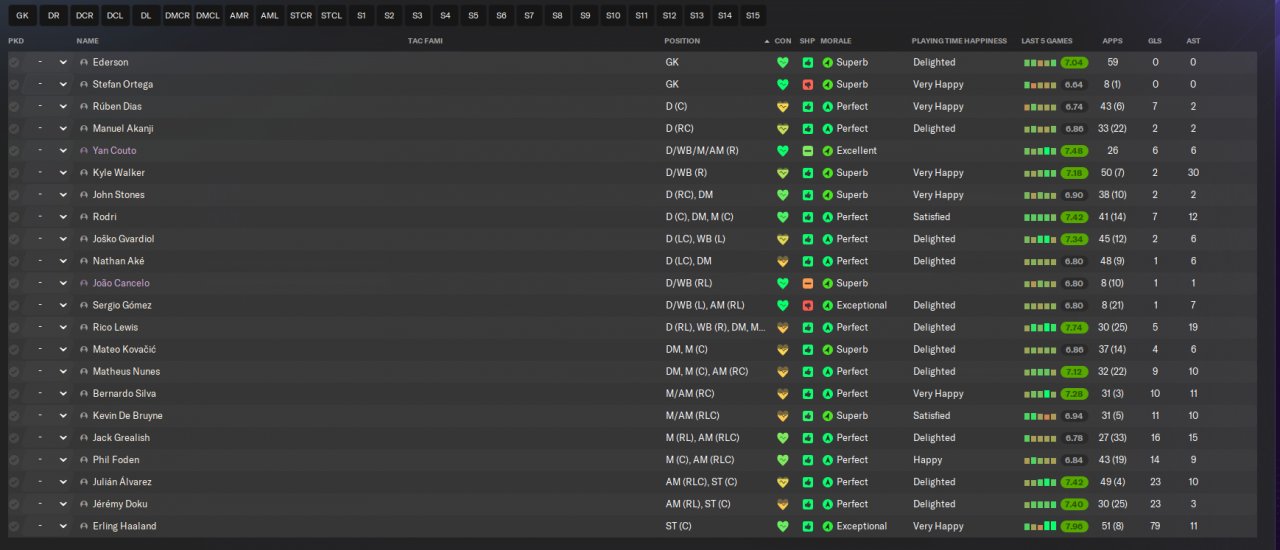This screenshot has width=1280, height=550.
Task: Open the selection dropdown chevron for Sergio Gómez
Action: pyautogui.click(x=63, y=305)
